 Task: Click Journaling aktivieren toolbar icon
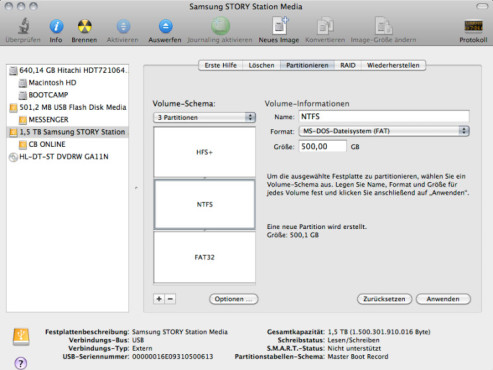pos(220,26)
